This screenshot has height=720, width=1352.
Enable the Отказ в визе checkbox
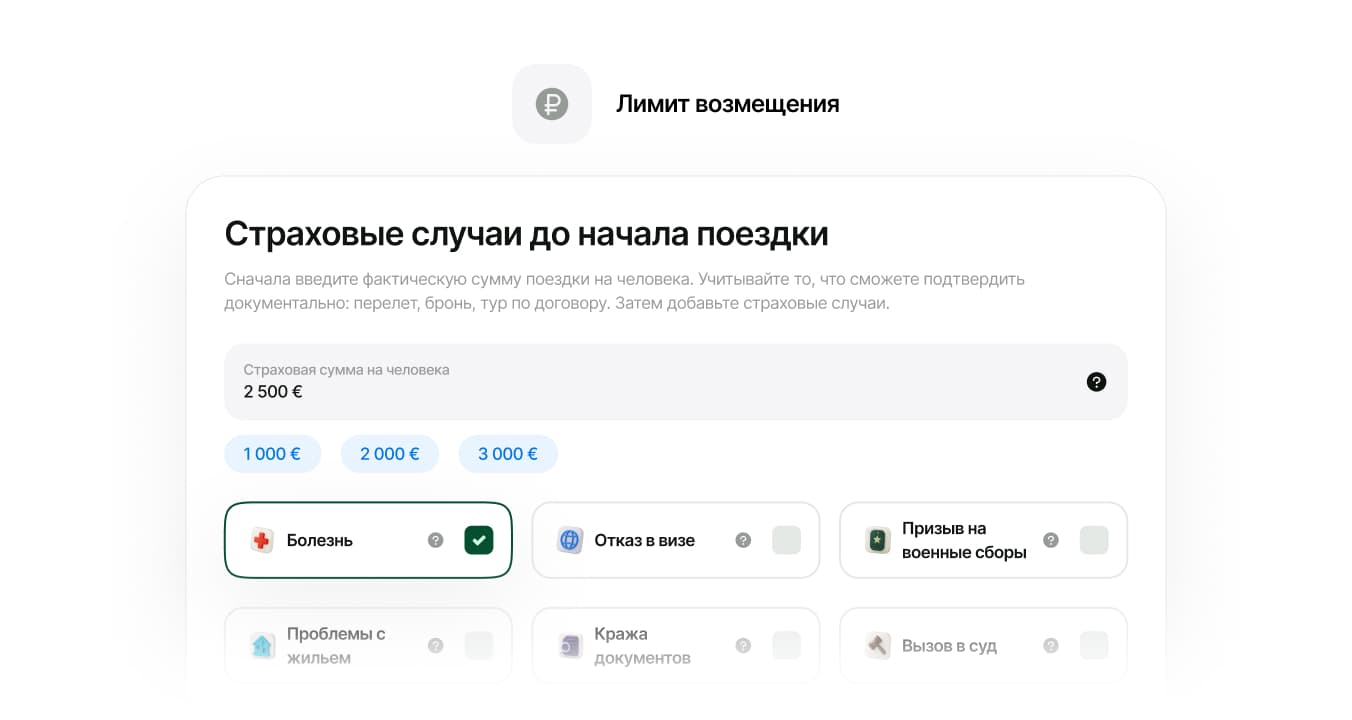point(786,540)
